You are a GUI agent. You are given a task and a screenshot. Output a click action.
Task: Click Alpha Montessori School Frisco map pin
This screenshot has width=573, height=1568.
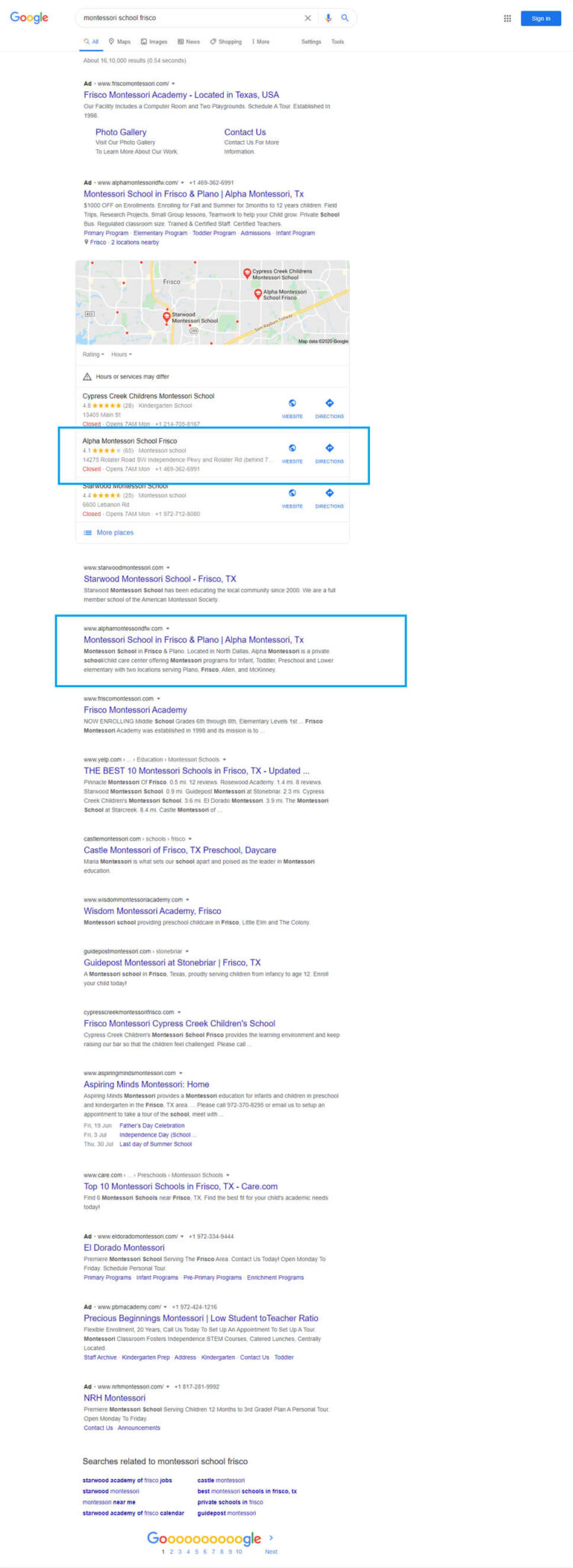point(258,294)
